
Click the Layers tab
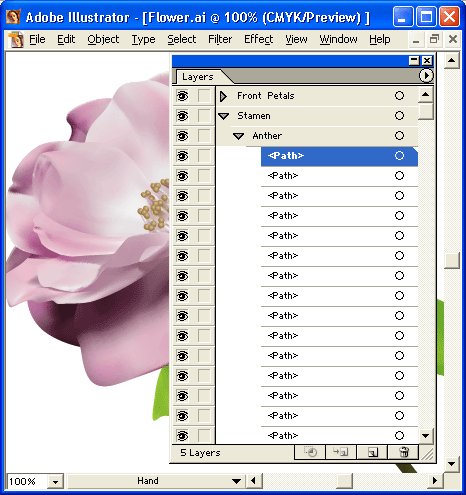198,77
